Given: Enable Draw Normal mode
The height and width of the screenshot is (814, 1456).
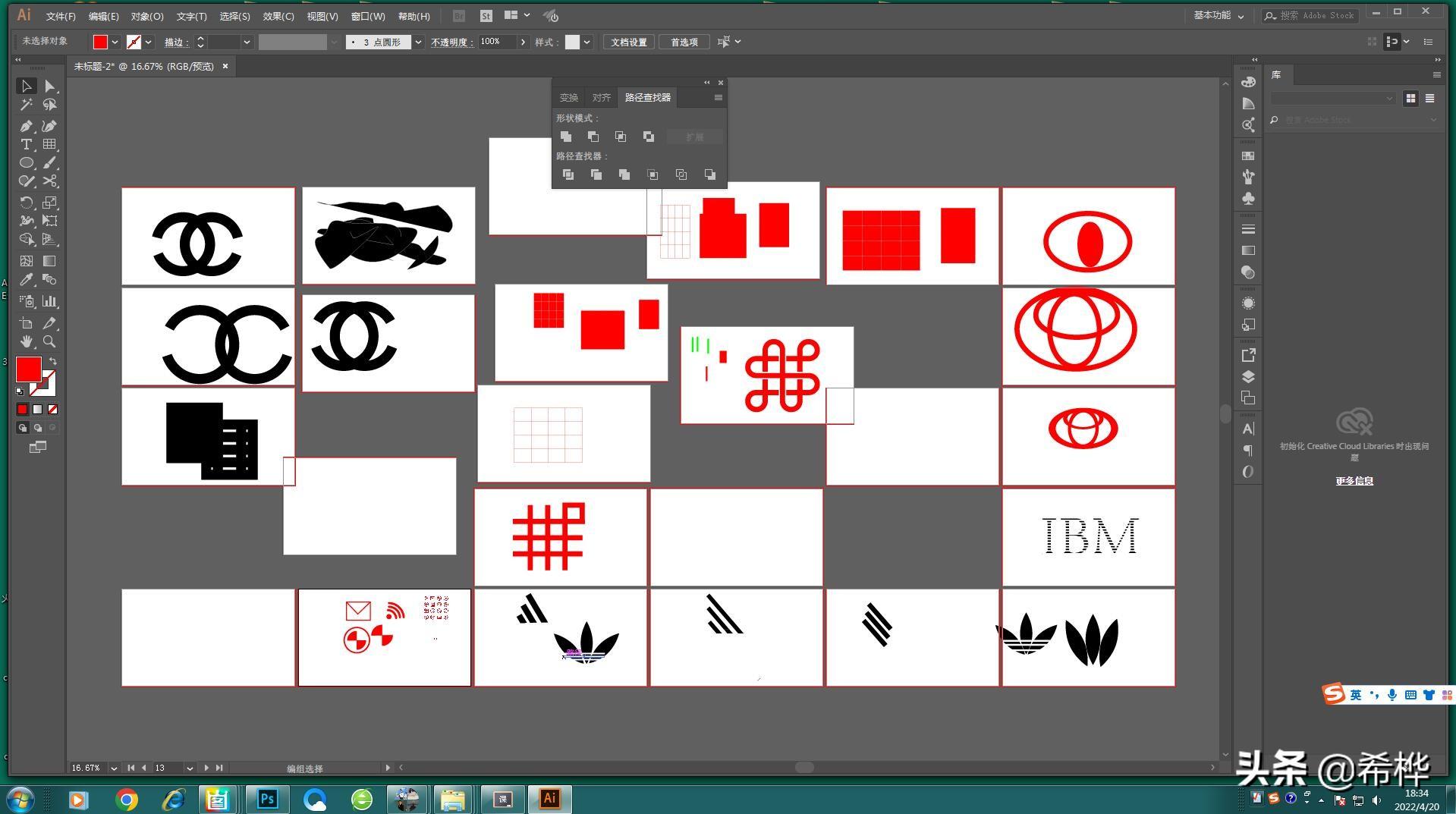Looking at the screenshot, I should [22, 428].
